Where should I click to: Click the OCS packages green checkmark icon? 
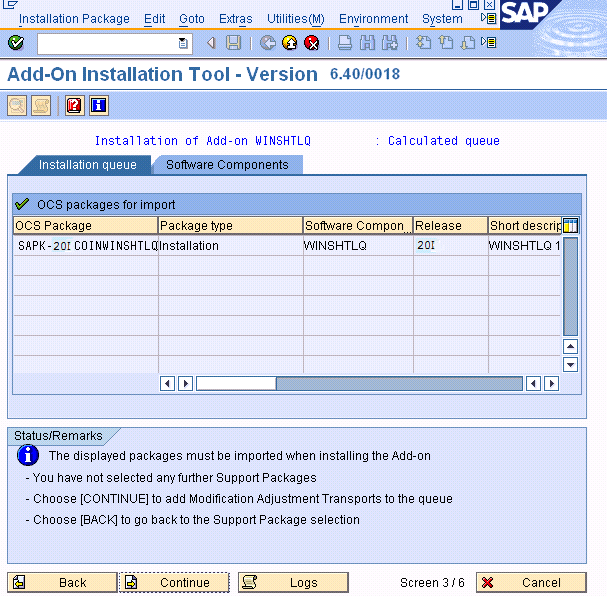click(x=22, y=204)
